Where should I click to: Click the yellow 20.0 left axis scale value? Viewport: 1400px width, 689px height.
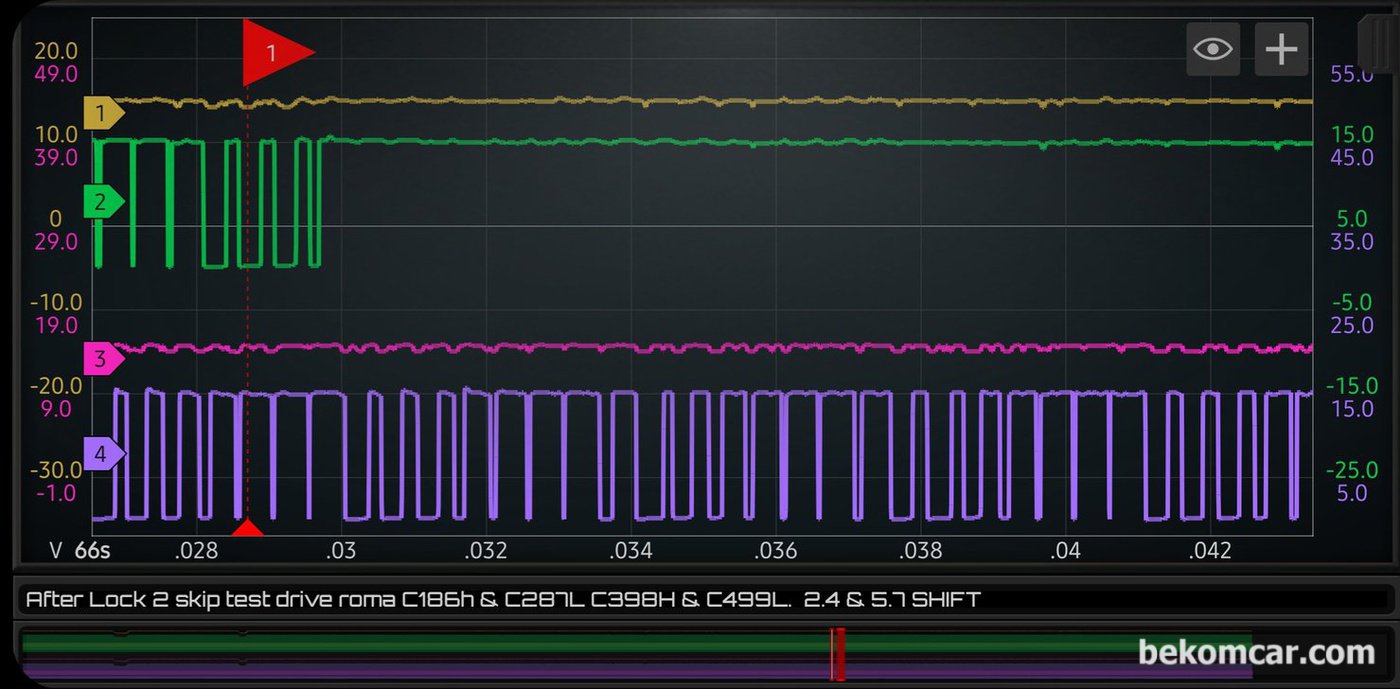click(x=56, y=51)
